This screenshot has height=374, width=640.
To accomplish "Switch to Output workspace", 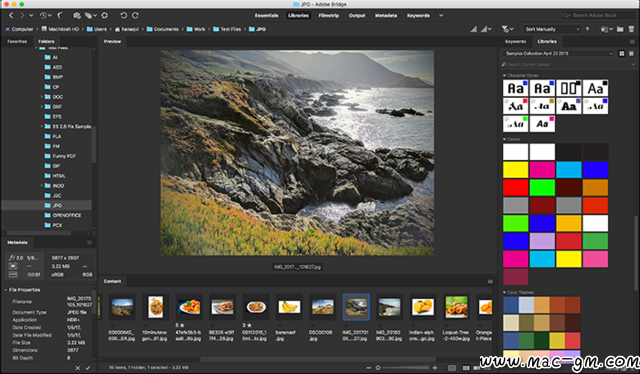I will pos(357,16).
